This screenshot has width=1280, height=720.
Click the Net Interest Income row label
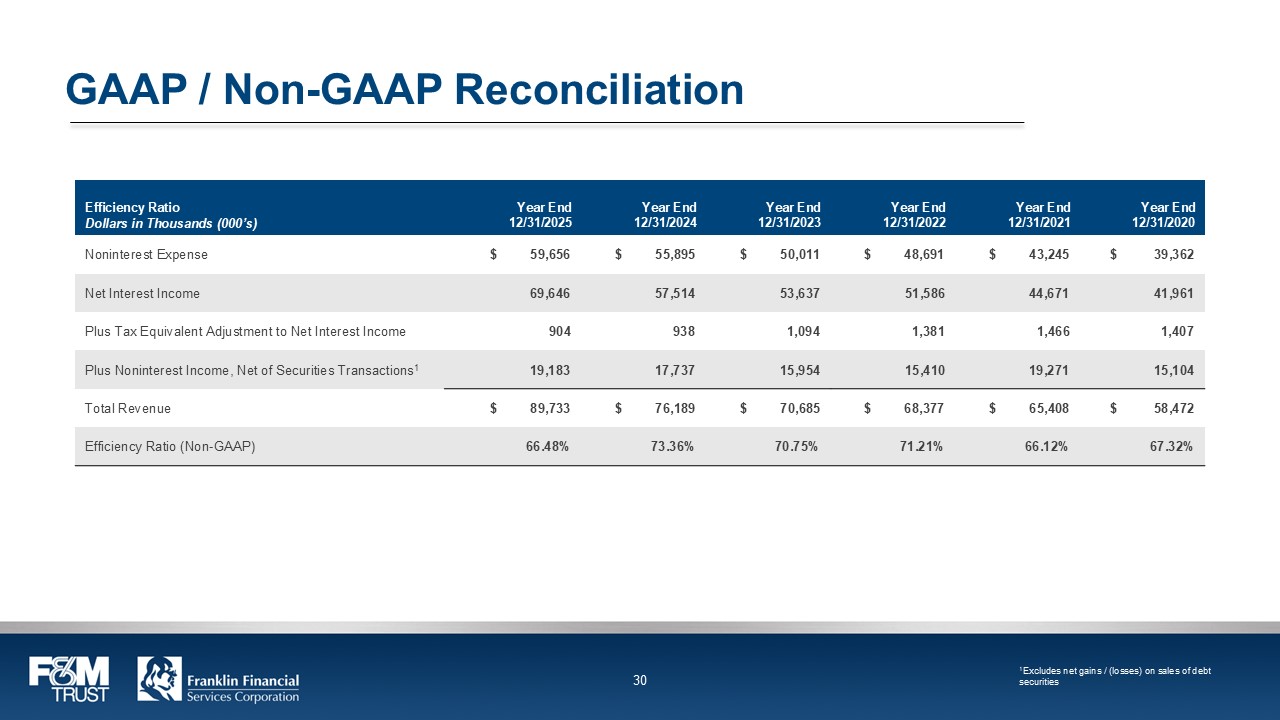pyautogui.click(x=142, y=293)
